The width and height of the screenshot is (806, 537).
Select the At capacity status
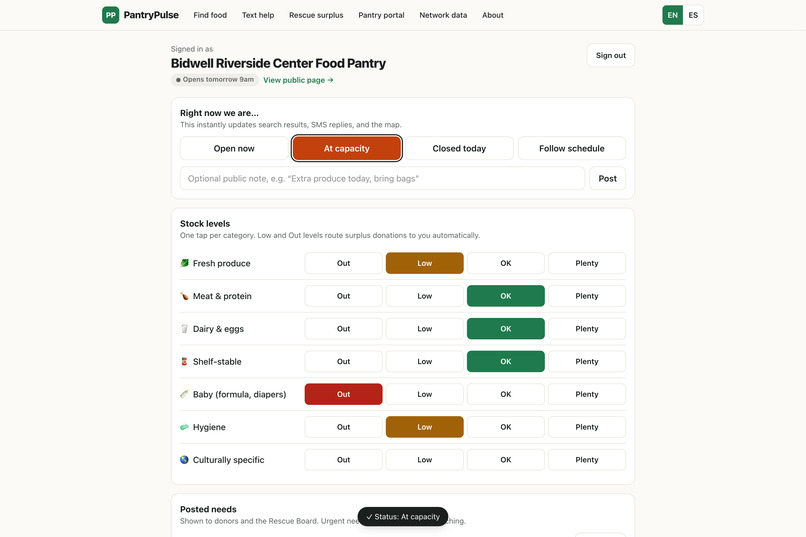346,149
